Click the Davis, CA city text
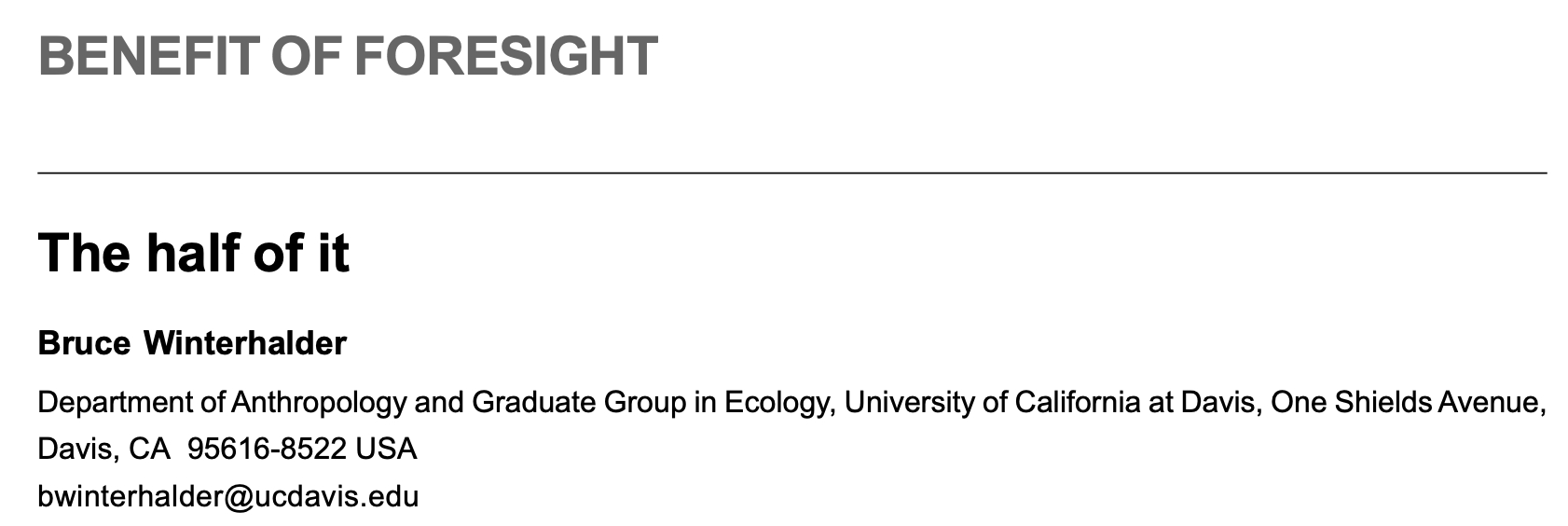The width and height of the screenshot is (1568, 526). [103, 450]
